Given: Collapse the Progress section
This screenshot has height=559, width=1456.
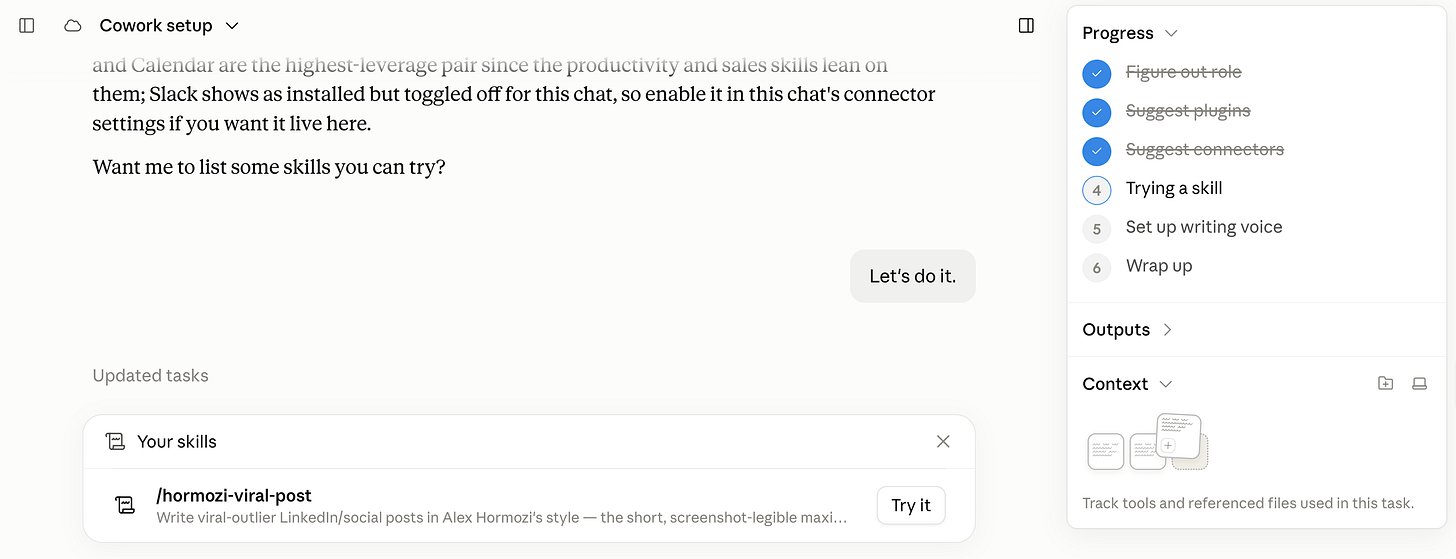Looking at the screenshot, I should (x=1171, y=33).
